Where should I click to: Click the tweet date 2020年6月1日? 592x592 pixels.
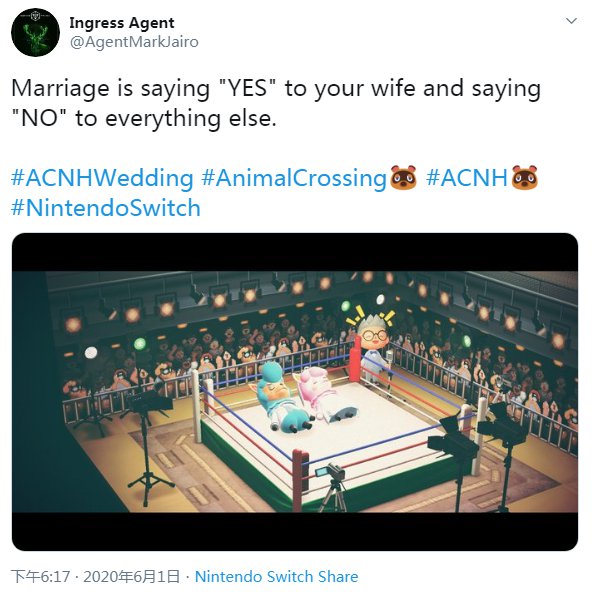point(131,577)
